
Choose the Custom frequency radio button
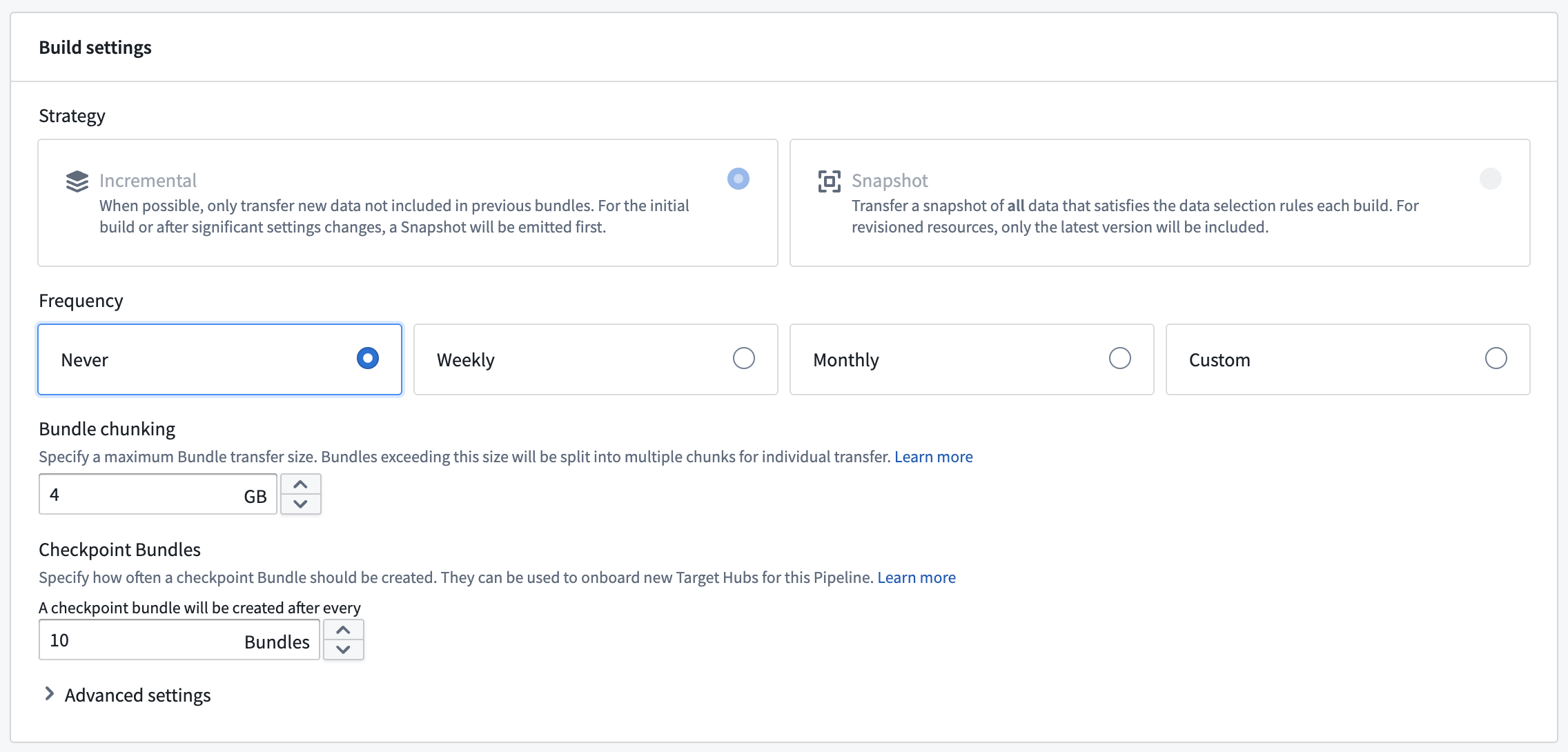tap(1496, 358)
